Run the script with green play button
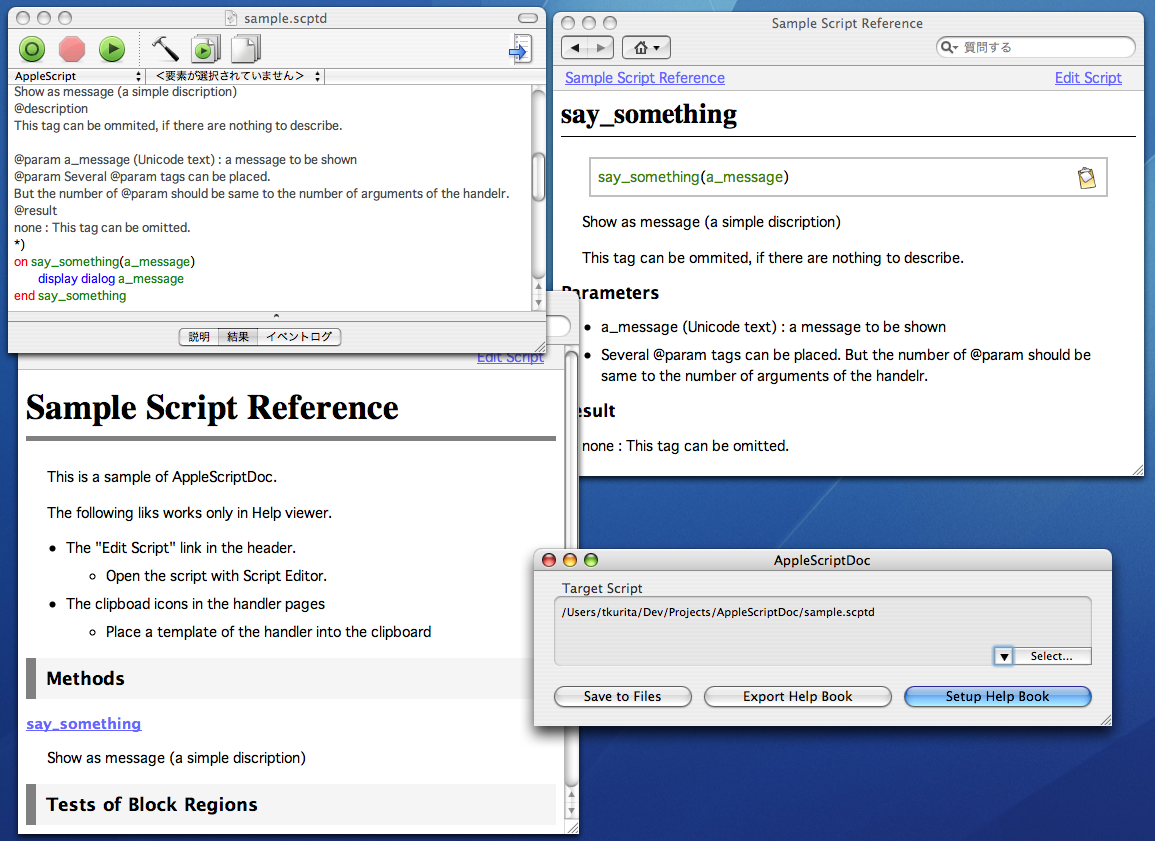The image size is (1155, 841). [x=112, y=49]
